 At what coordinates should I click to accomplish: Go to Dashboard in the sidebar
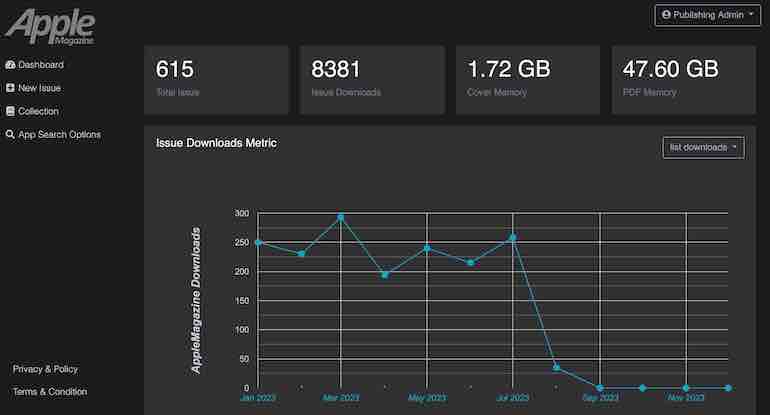pyautogui.click(x=40, y=65)
